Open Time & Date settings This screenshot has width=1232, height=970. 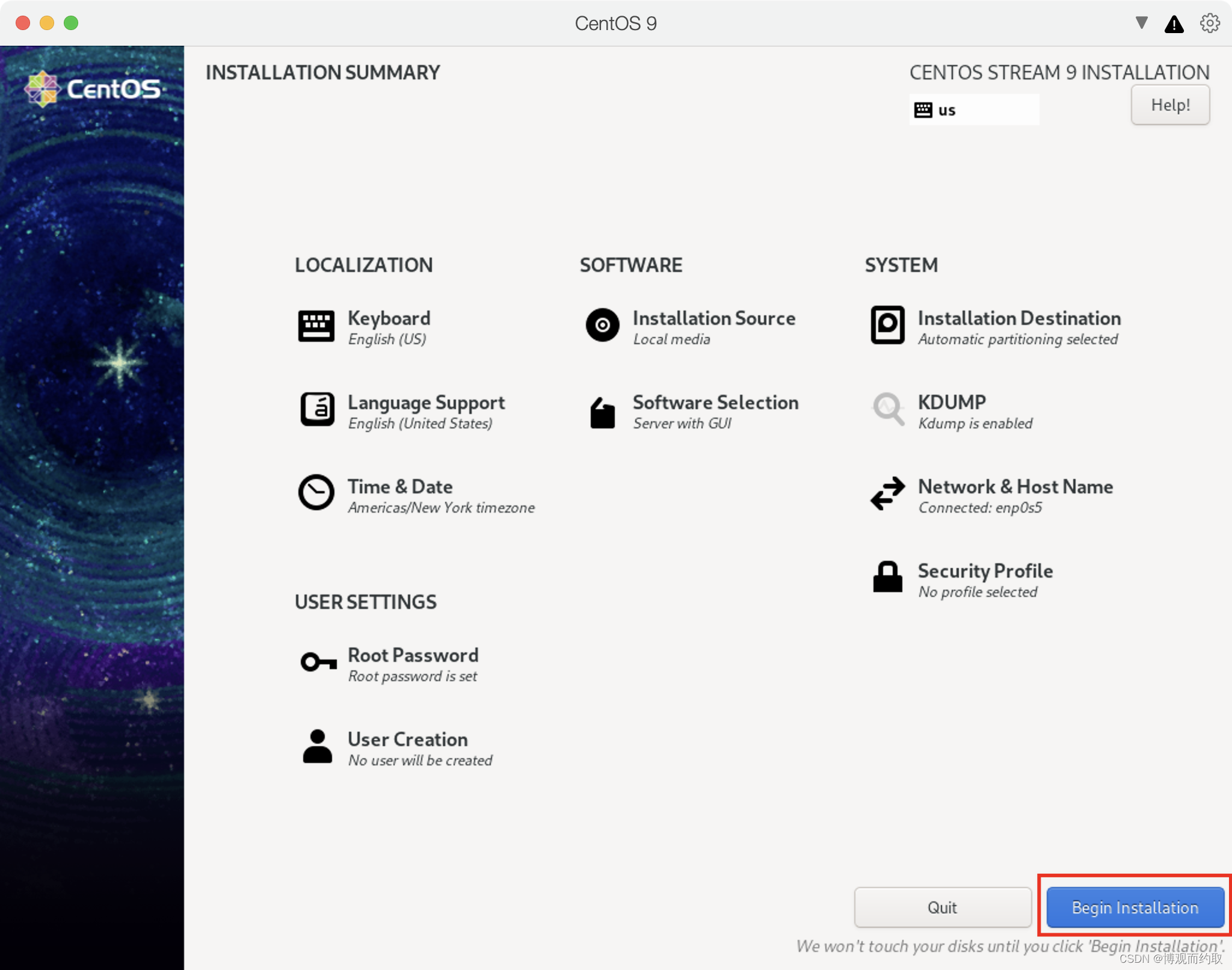pos(400,486)
